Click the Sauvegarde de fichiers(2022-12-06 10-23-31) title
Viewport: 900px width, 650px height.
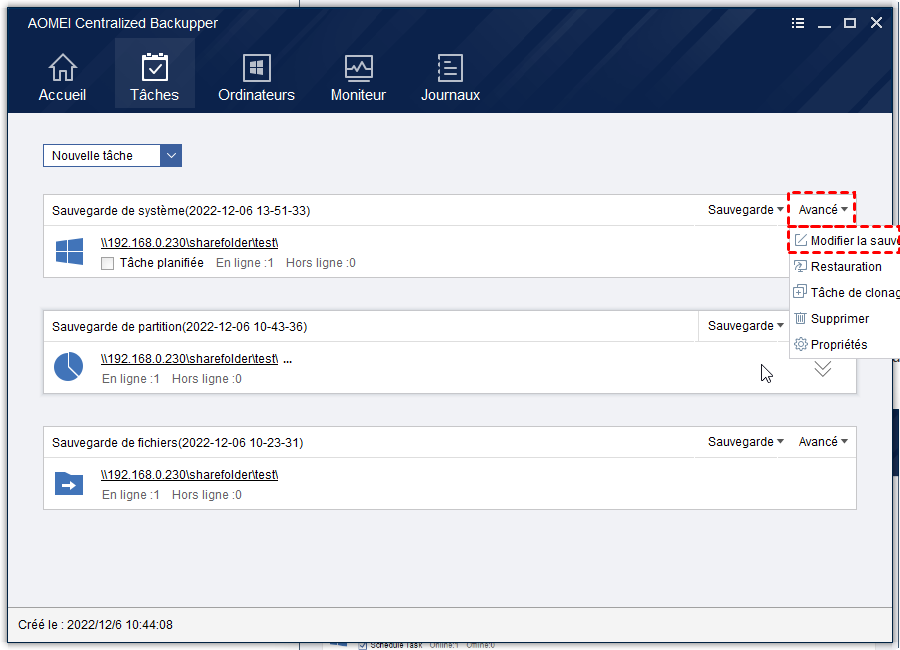pos(177,443)
